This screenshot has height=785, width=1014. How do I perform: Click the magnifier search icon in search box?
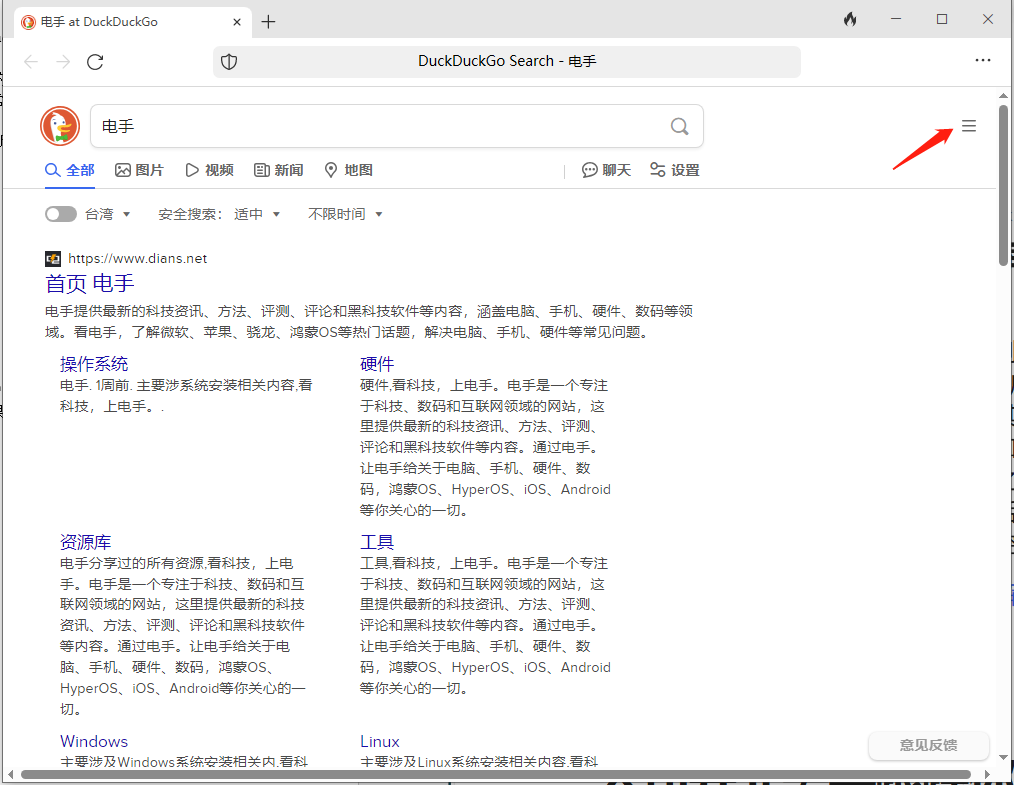(679, 126)
